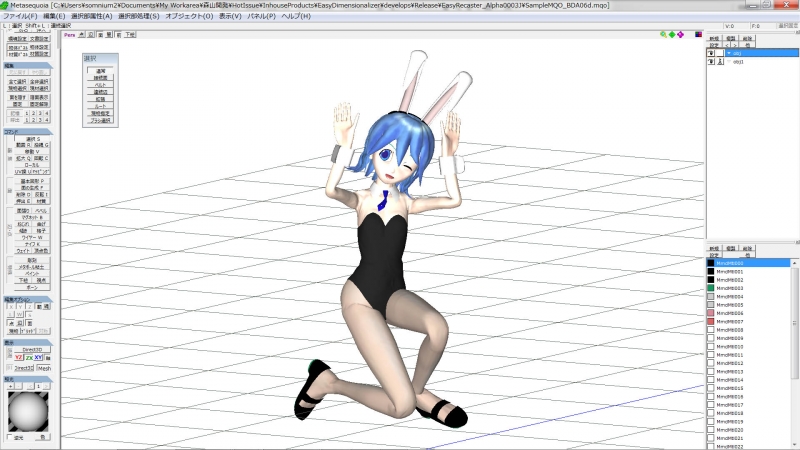
Task: Select the ボーン bone tool
Action: [33, 287]
